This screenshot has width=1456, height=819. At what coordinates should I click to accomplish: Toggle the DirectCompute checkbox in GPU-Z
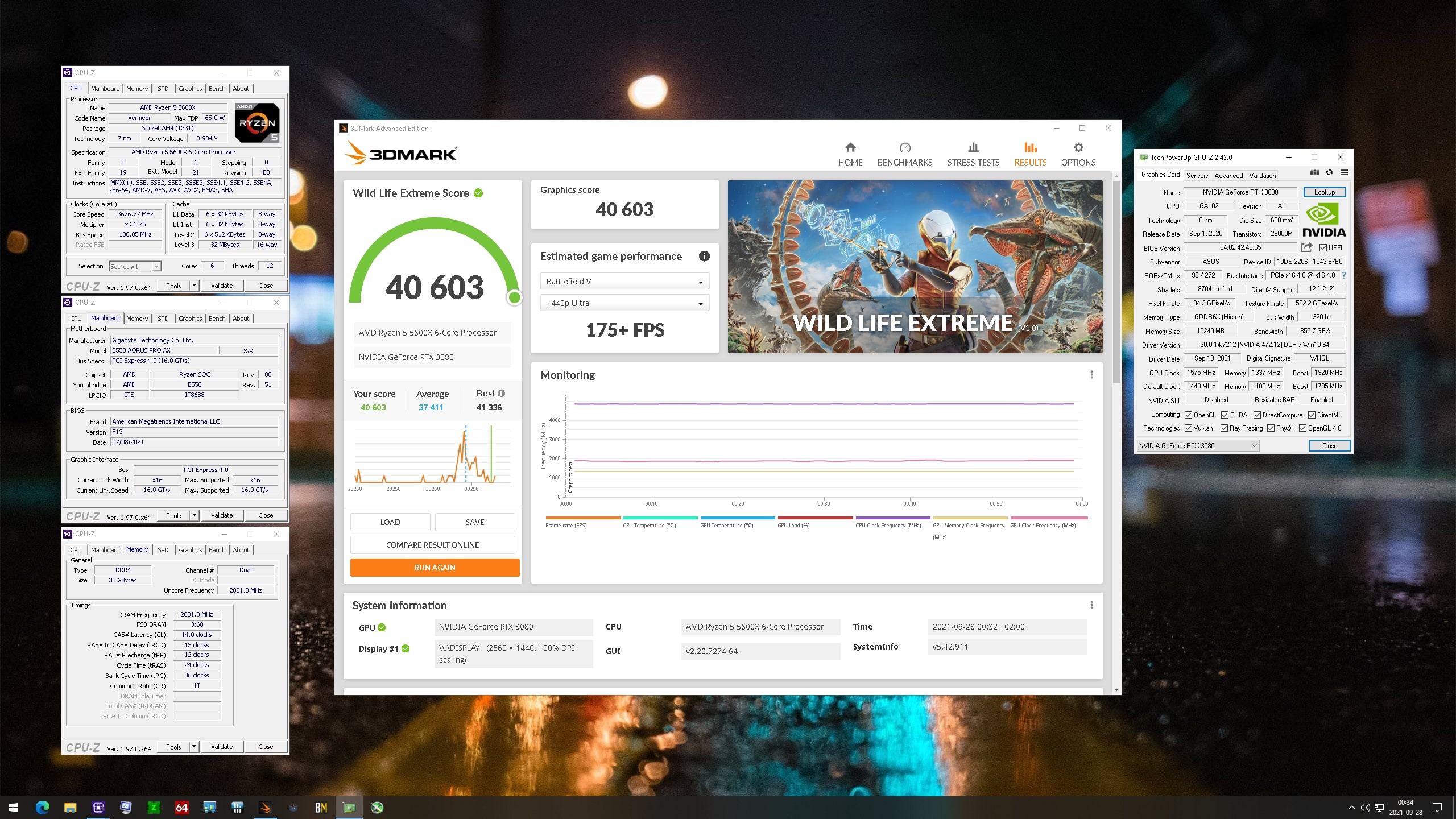(x=1258, y=415)
